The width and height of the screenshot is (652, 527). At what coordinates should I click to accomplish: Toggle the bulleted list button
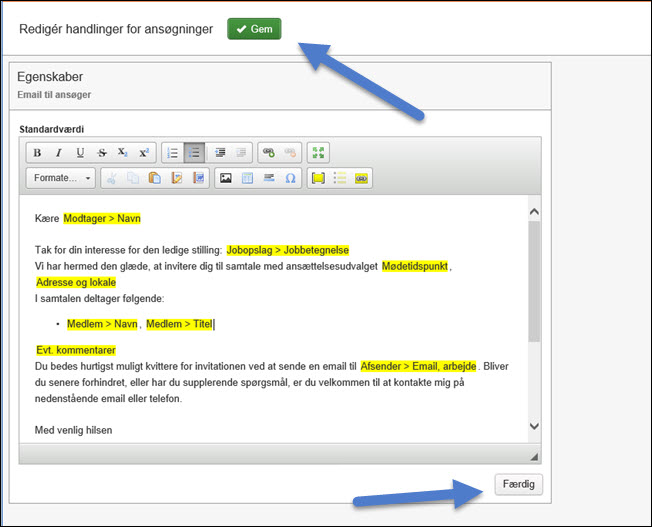[194, 153]
